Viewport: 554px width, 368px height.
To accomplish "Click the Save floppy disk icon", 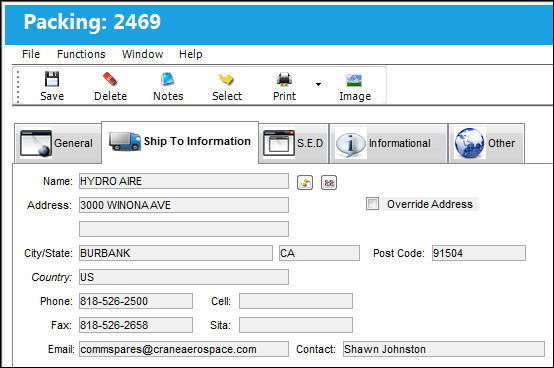I will click(x=52, y=79).
